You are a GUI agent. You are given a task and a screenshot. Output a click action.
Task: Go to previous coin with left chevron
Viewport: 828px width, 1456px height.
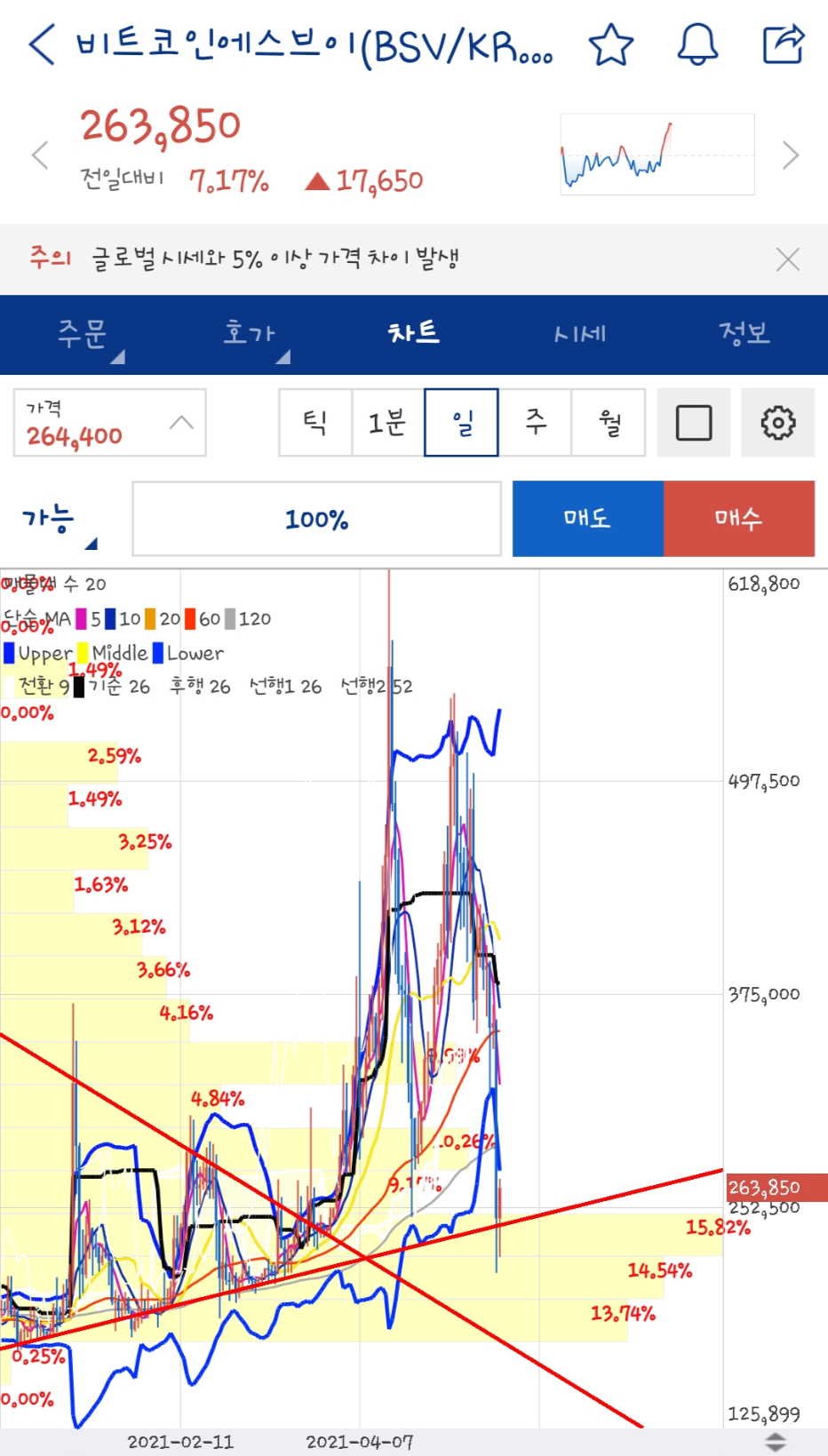(x=39, y=155)
